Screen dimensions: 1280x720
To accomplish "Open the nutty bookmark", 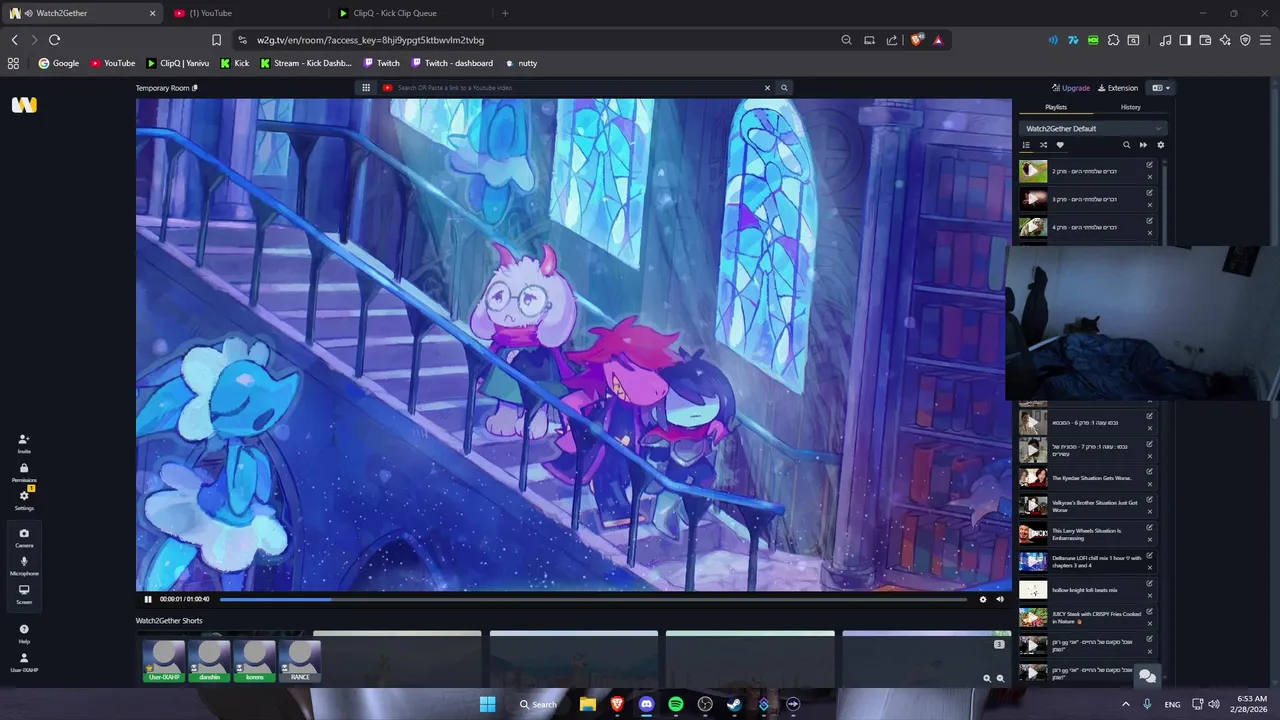I will click(521, 63).
